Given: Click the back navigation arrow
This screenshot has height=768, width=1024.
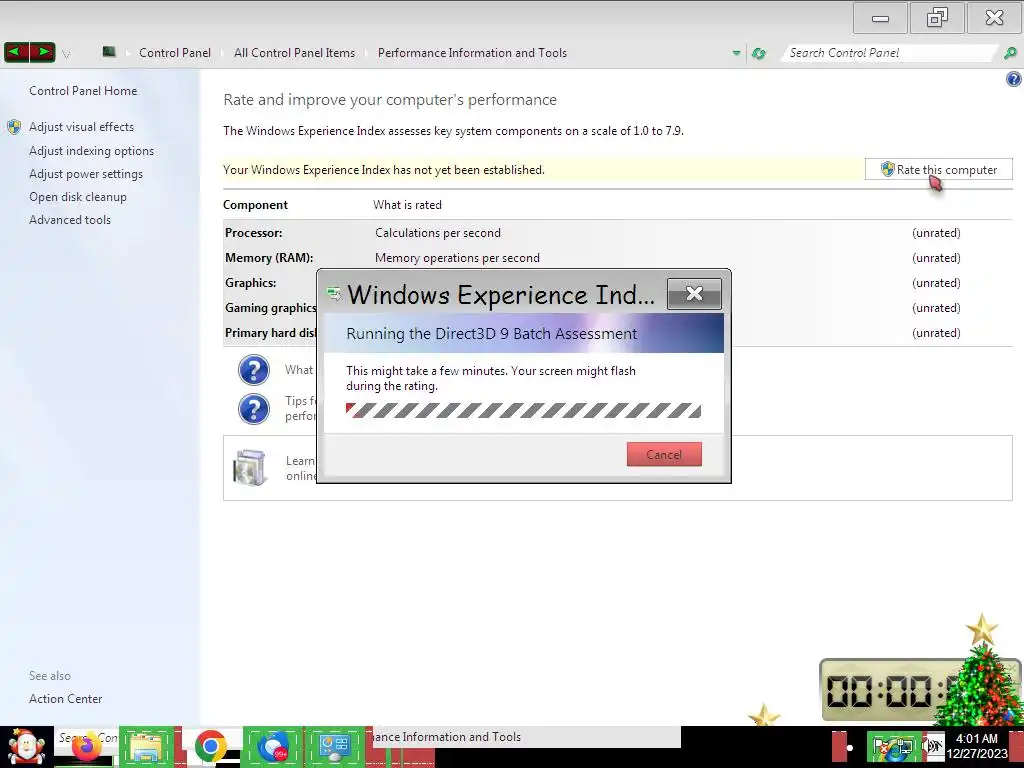Looking at the screenshot, I should 16,52.
